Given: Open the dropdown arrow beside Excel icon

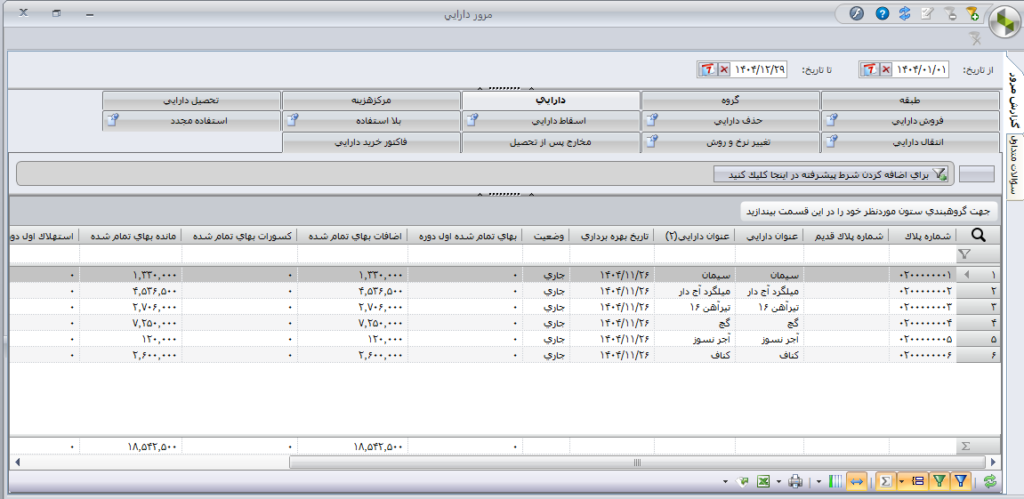Looking at the screenshot, I should [x=777, y=482].
